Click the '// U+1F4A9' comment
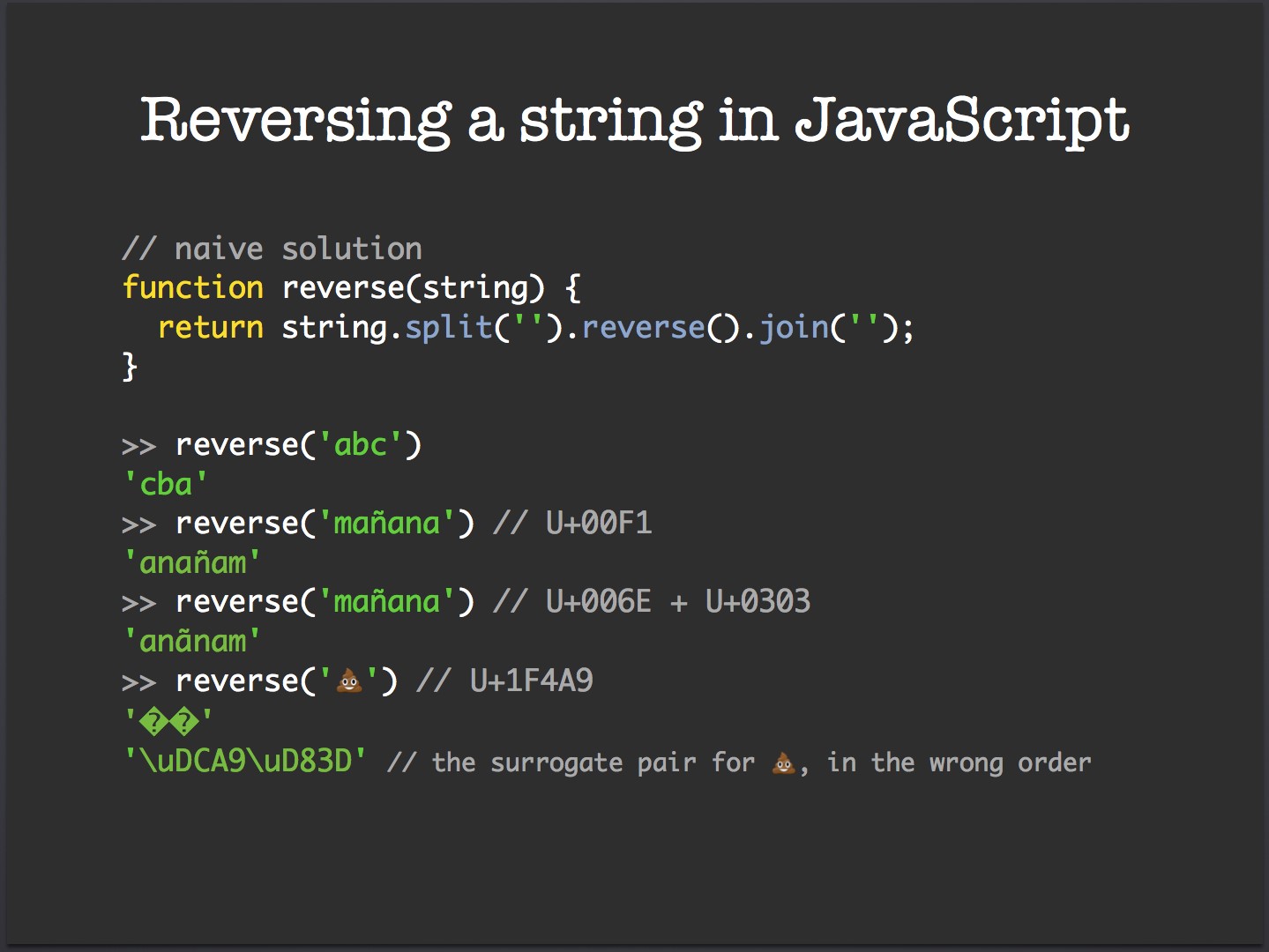This screenshot has width=1269, height=952. pyautogui.click(x=504, y=681)
